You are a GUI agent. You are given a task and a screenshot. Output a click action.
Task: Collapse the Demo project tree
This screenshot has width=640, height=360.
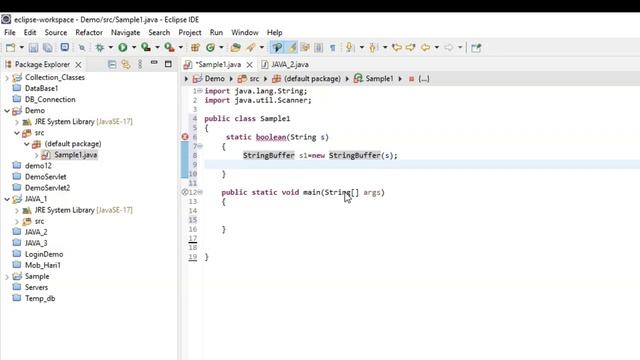coord(7,111)
